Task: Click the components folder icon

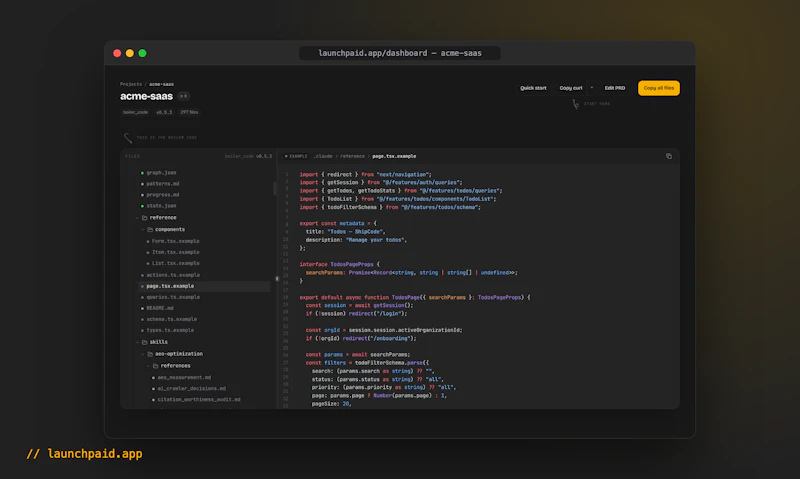Action: click(150, 230)
